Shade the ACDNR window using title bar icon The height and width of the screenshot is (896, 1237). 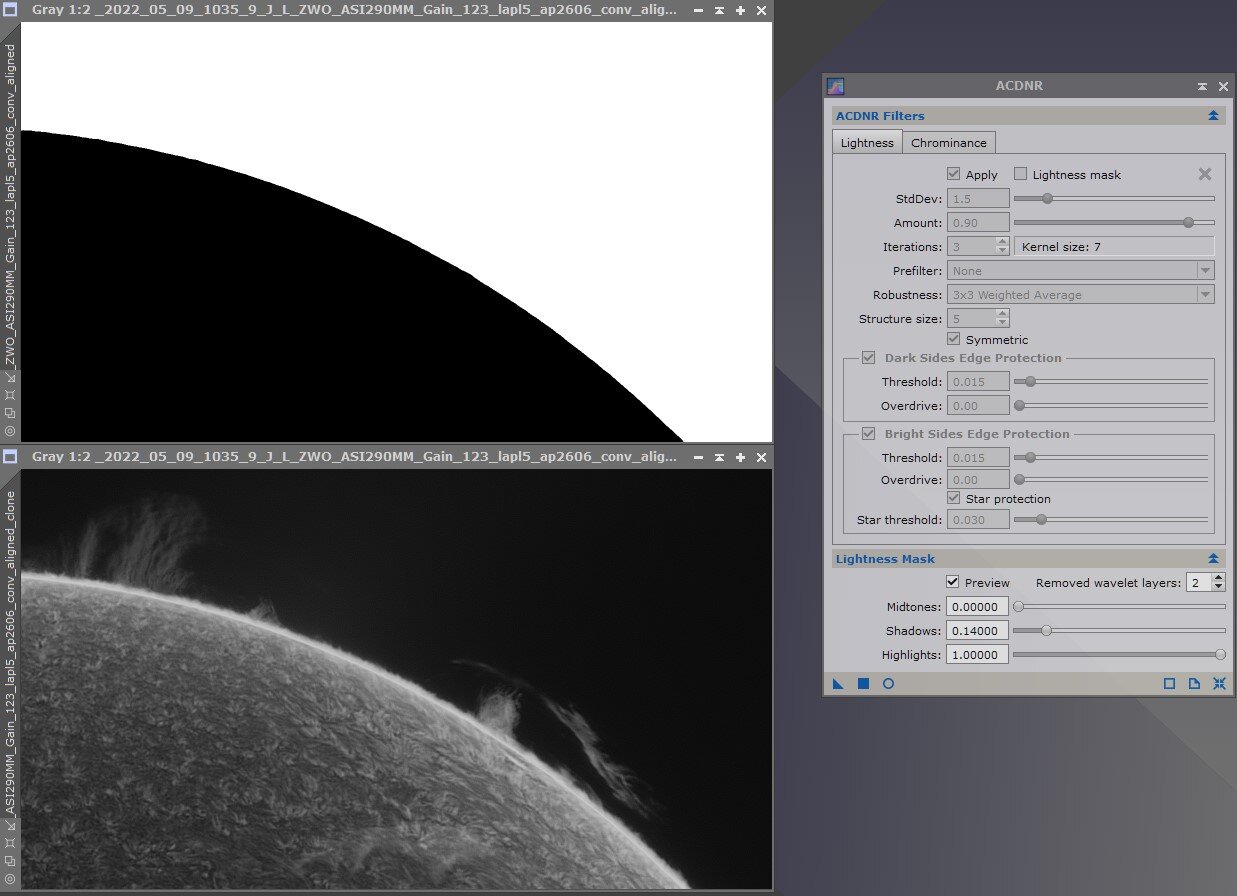tap(1203, 86)
